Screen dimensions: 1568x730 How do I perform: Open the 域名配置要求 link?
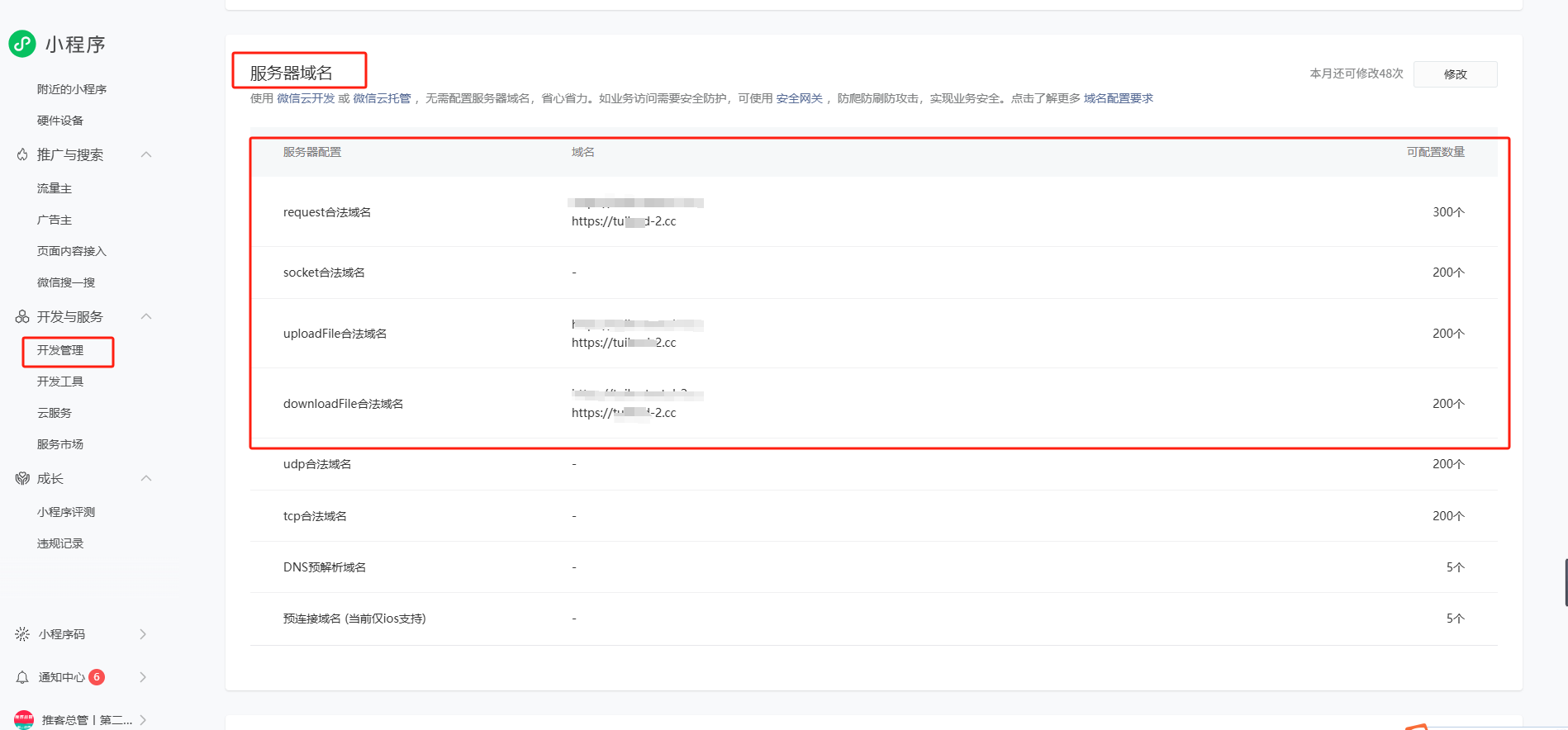1118,98
